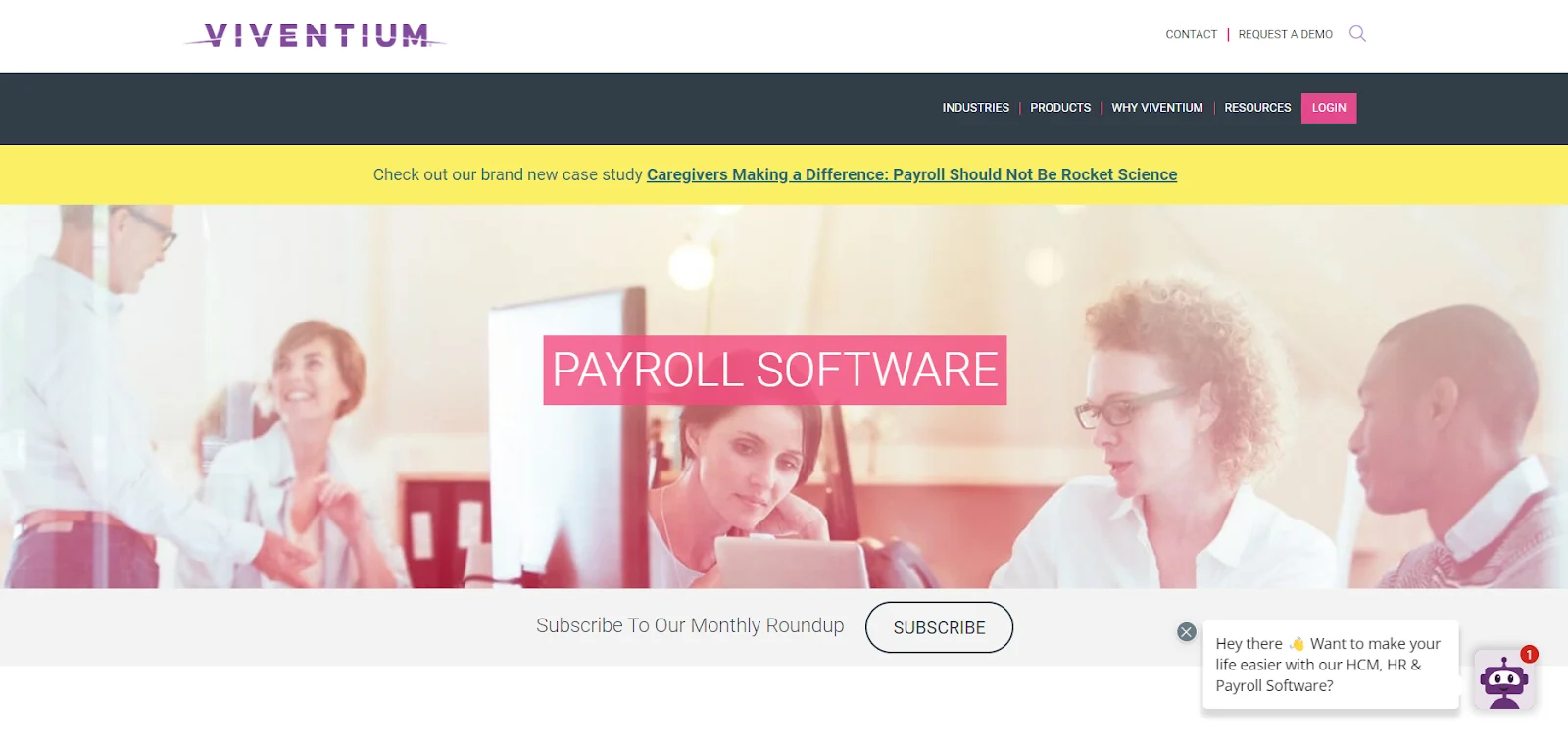
Task: Expand the Resources menu
Action: 1257,108
